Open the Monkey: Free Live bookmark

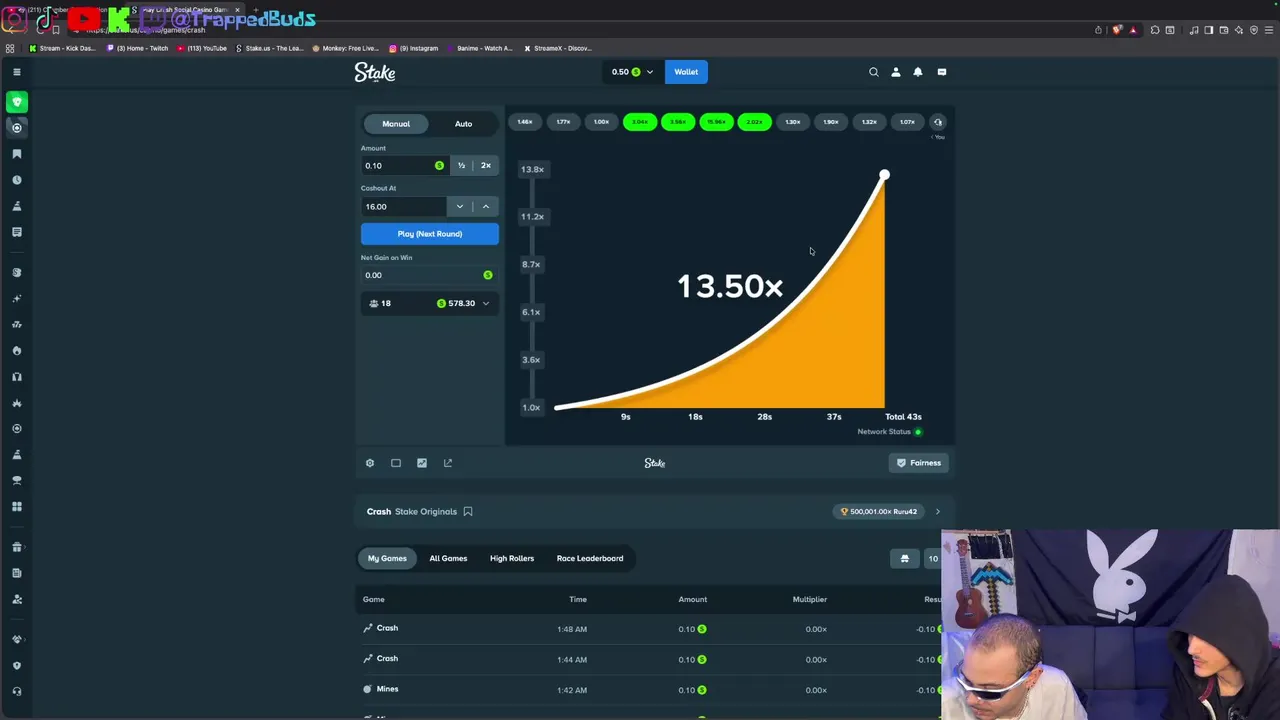(x=346, y=48)
